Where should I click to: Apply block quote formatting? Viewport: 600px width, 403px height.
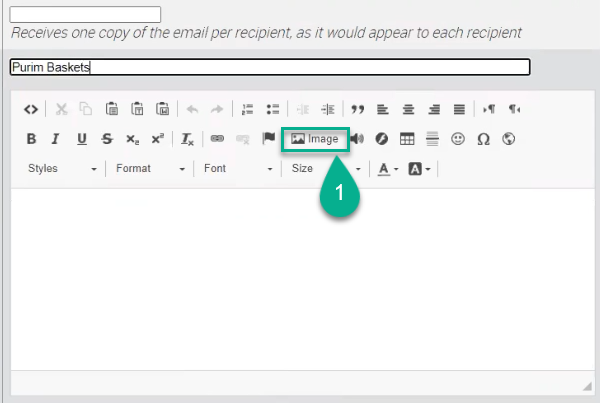357,109
